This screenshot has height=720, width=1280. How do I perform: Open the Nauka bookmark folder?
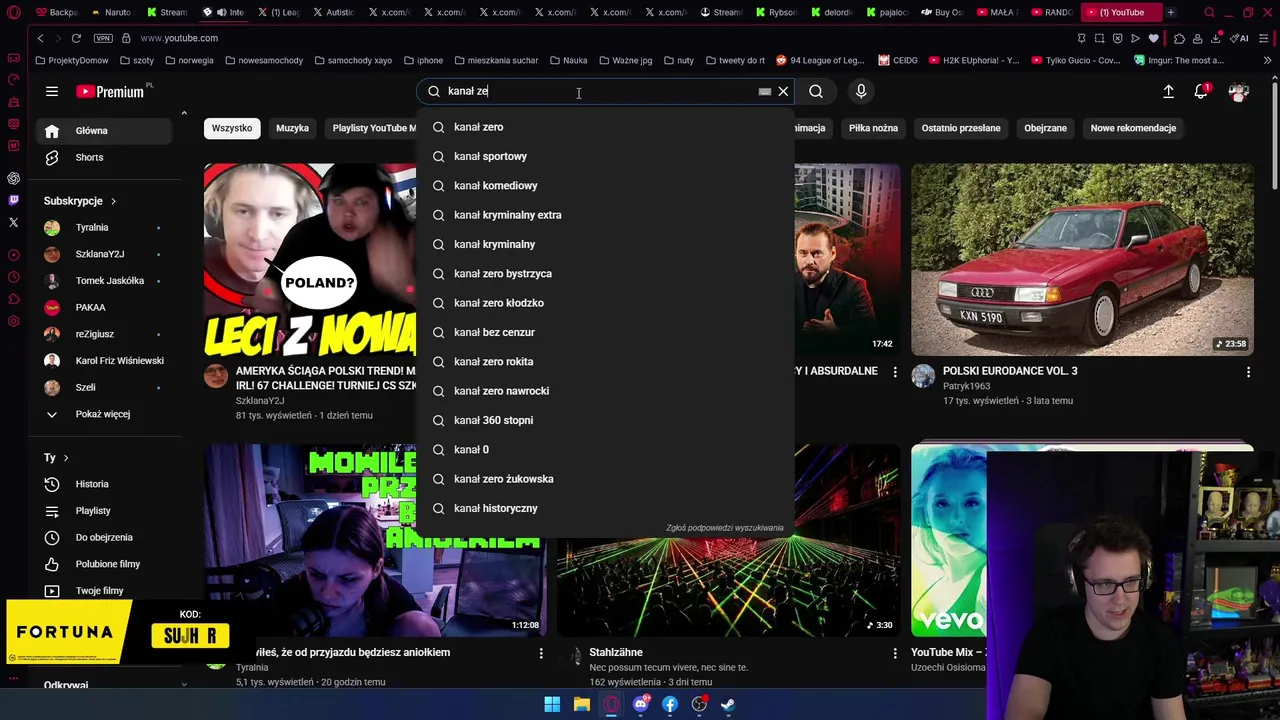568,60
